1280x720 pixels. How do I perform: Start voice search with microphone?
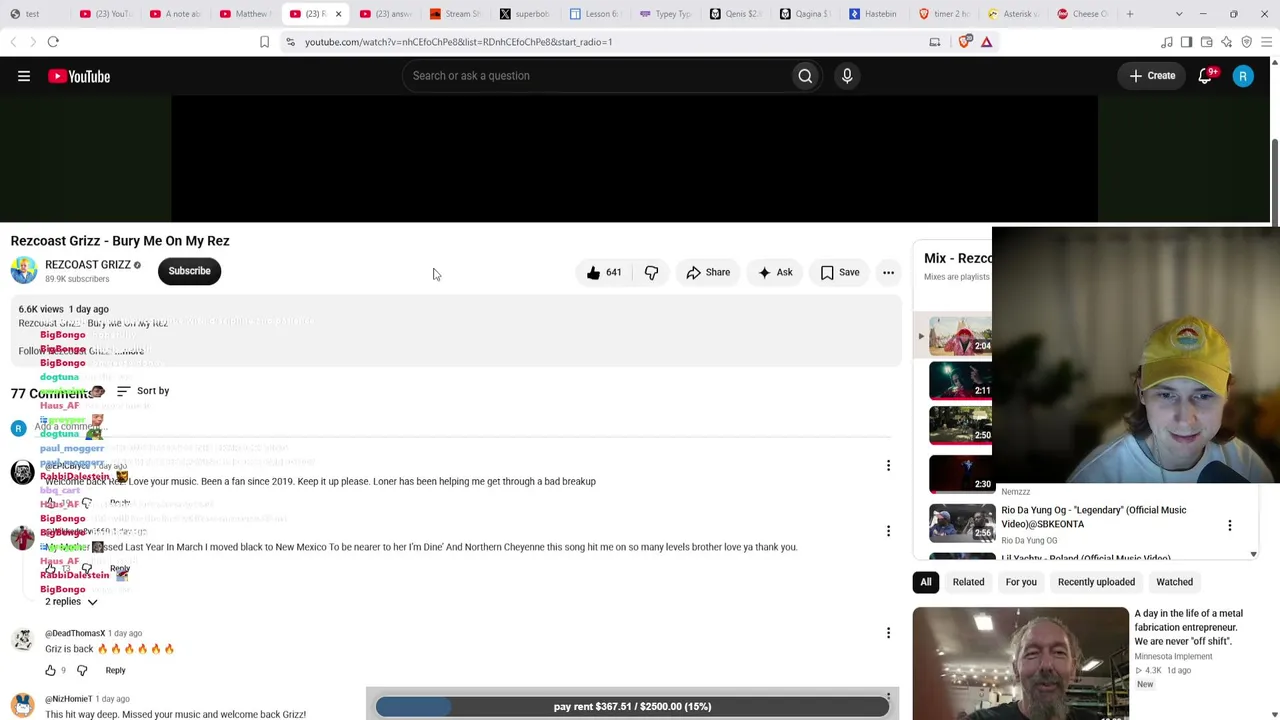click(847, 76)
